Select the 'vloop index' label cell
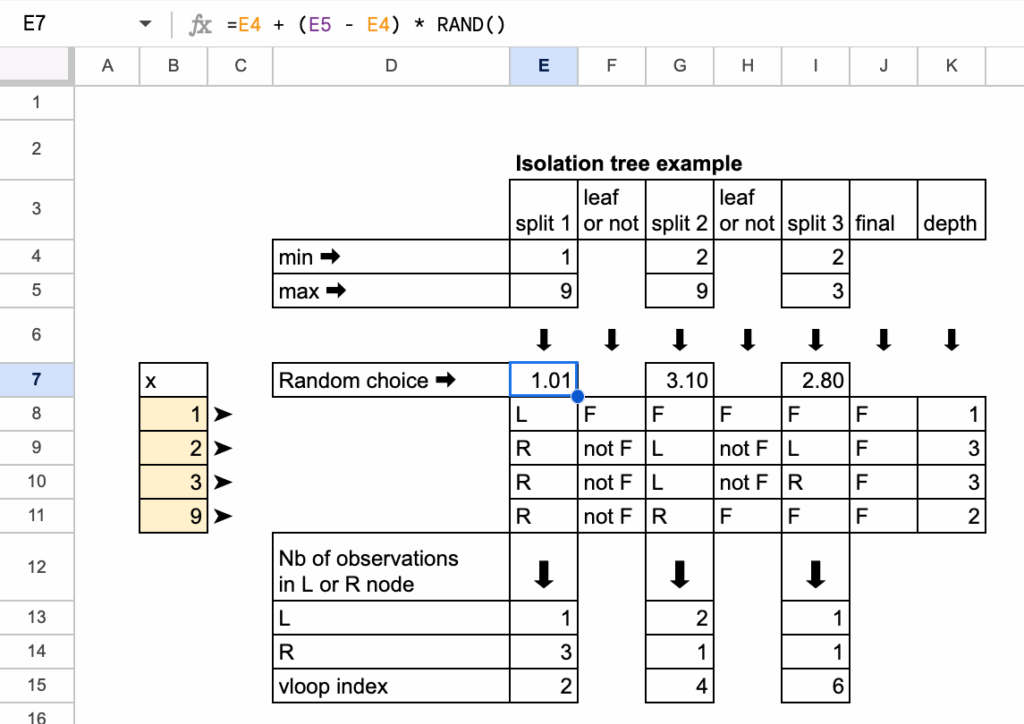 390,686
